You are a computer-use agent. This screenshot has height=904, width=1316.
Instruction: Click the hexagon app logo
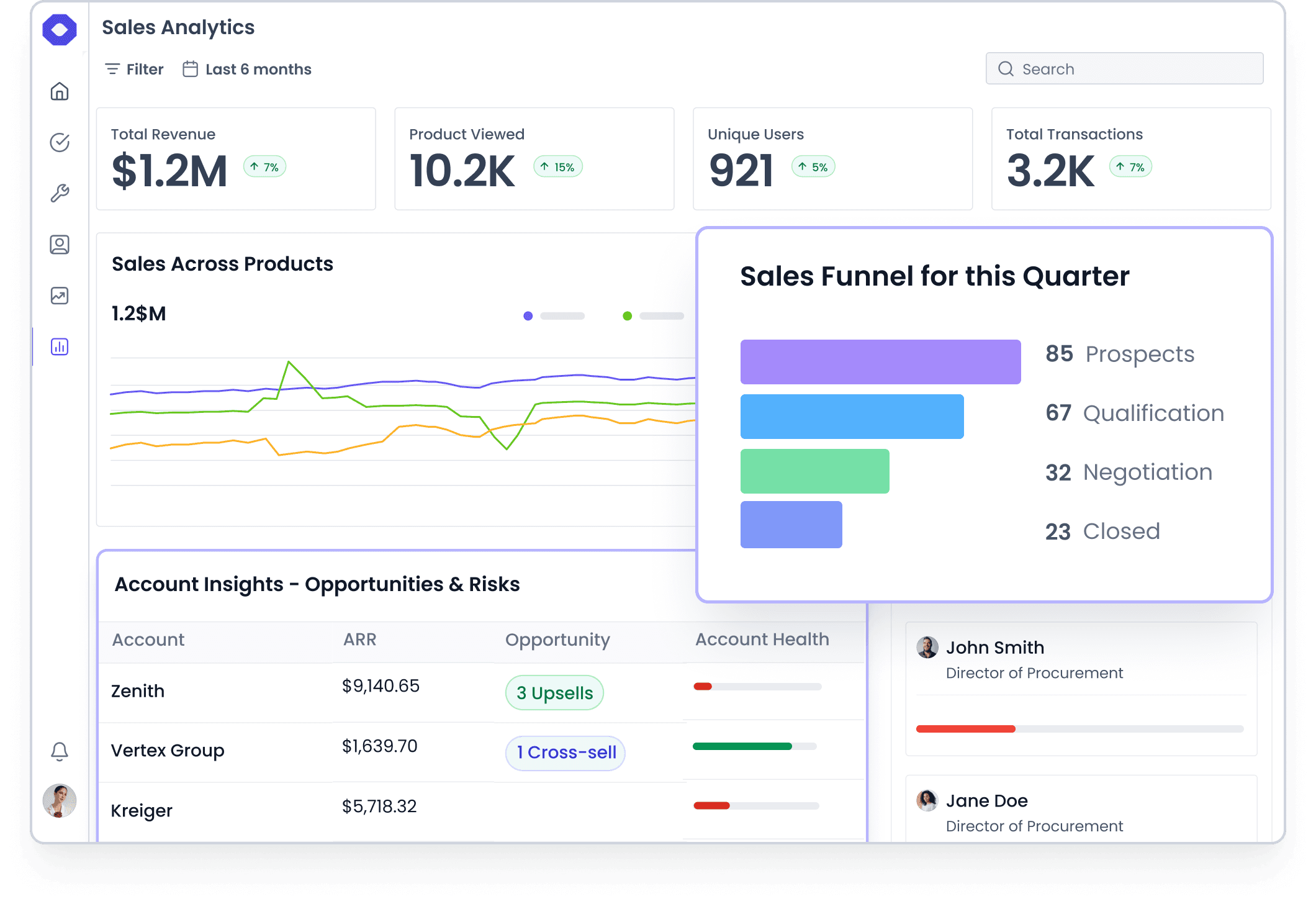point(60,29)
